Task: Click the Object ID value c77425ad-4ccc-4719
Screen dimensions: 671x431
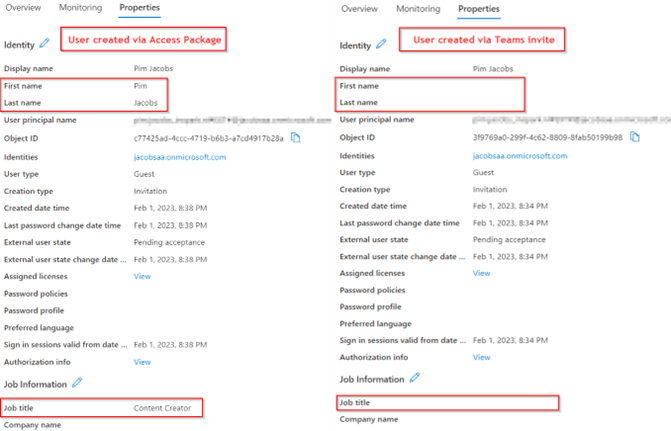Action: click(208, 138)
